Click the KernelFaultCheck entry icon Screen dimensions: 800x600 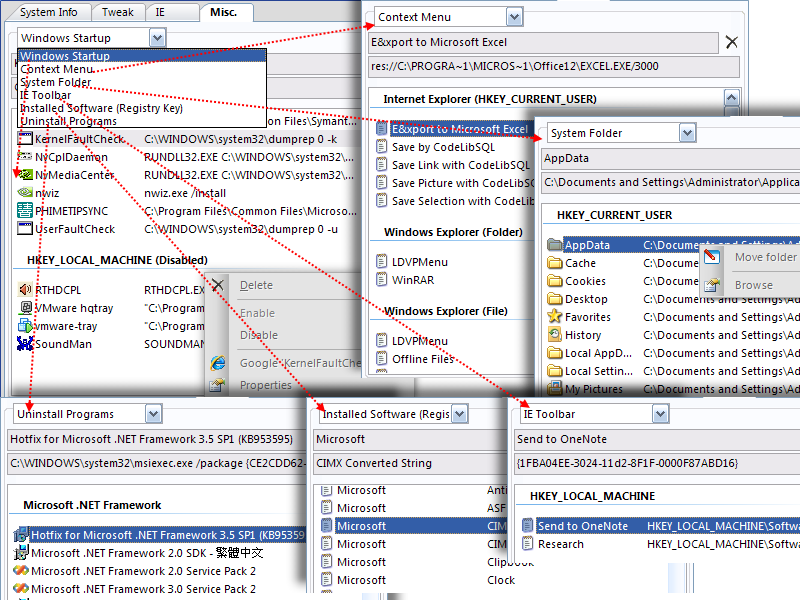[x=24, y=139]
